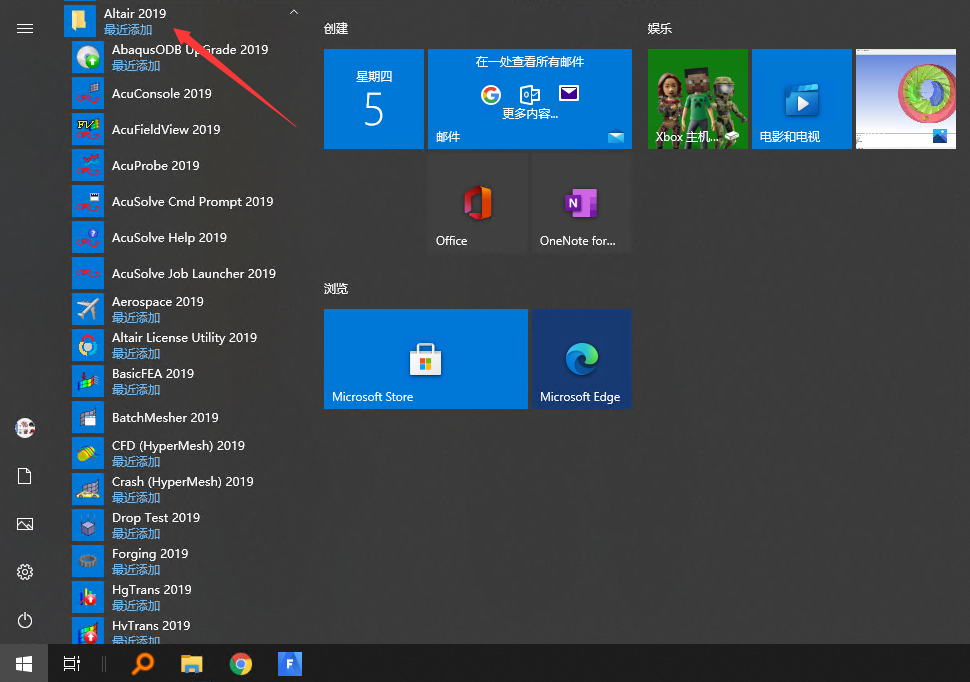Viewport: 970px width, 682px height.
Task: Expand the Start menu hamburger button
Action: (x=25, y=29)
